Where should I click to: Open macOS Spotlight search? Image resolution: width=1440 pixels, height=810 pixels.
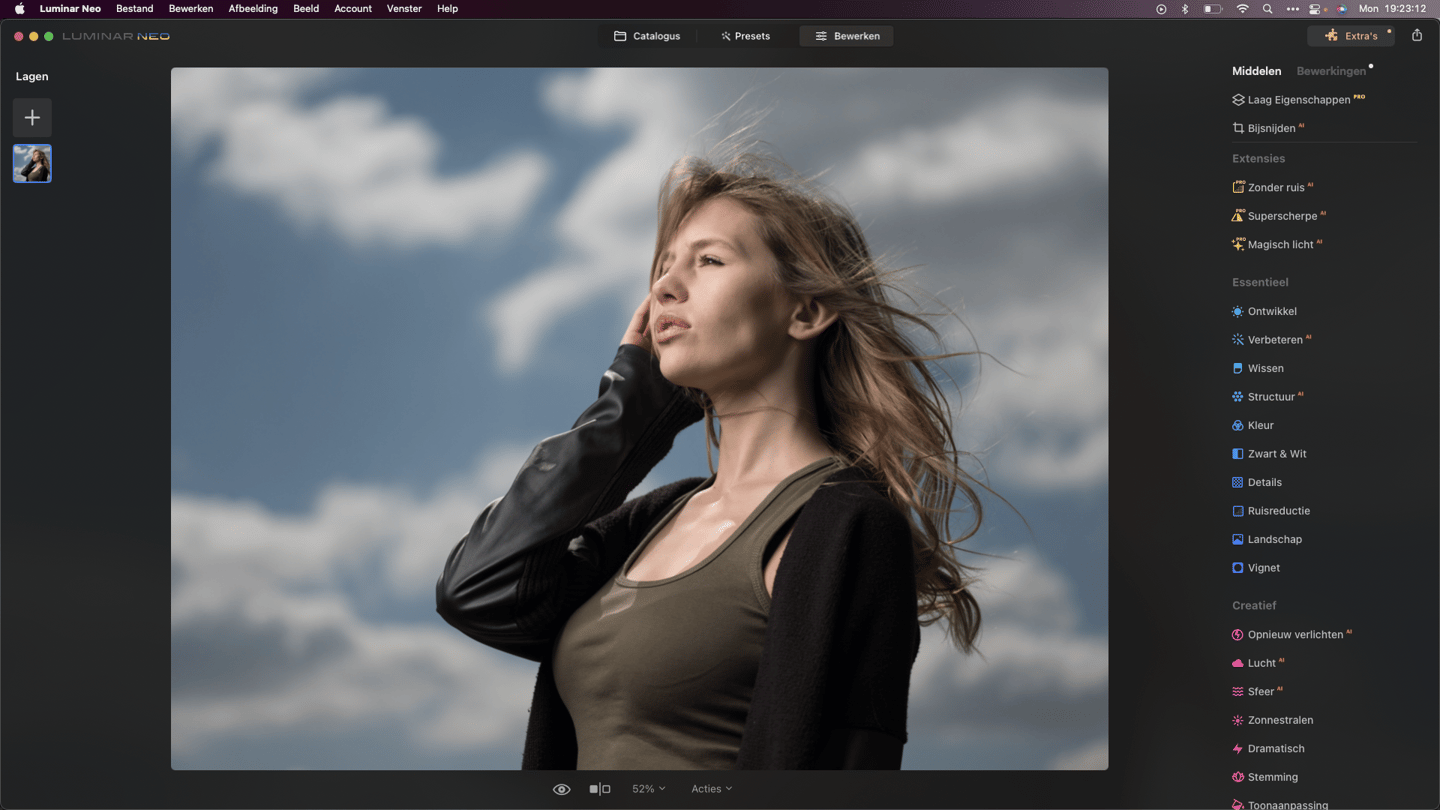(1267, 9)
